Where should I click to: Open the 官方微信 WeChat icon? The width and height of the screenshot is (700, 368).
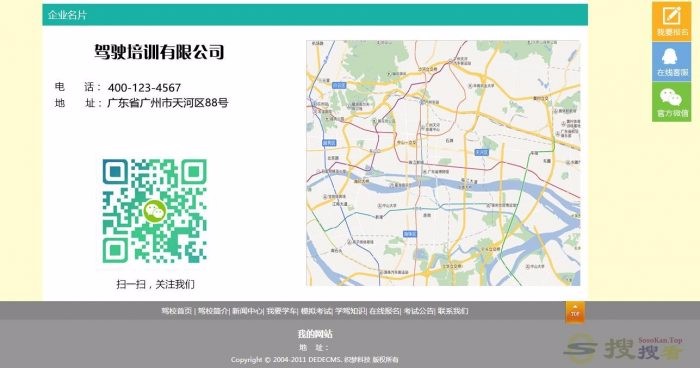[x=671, y=102]
